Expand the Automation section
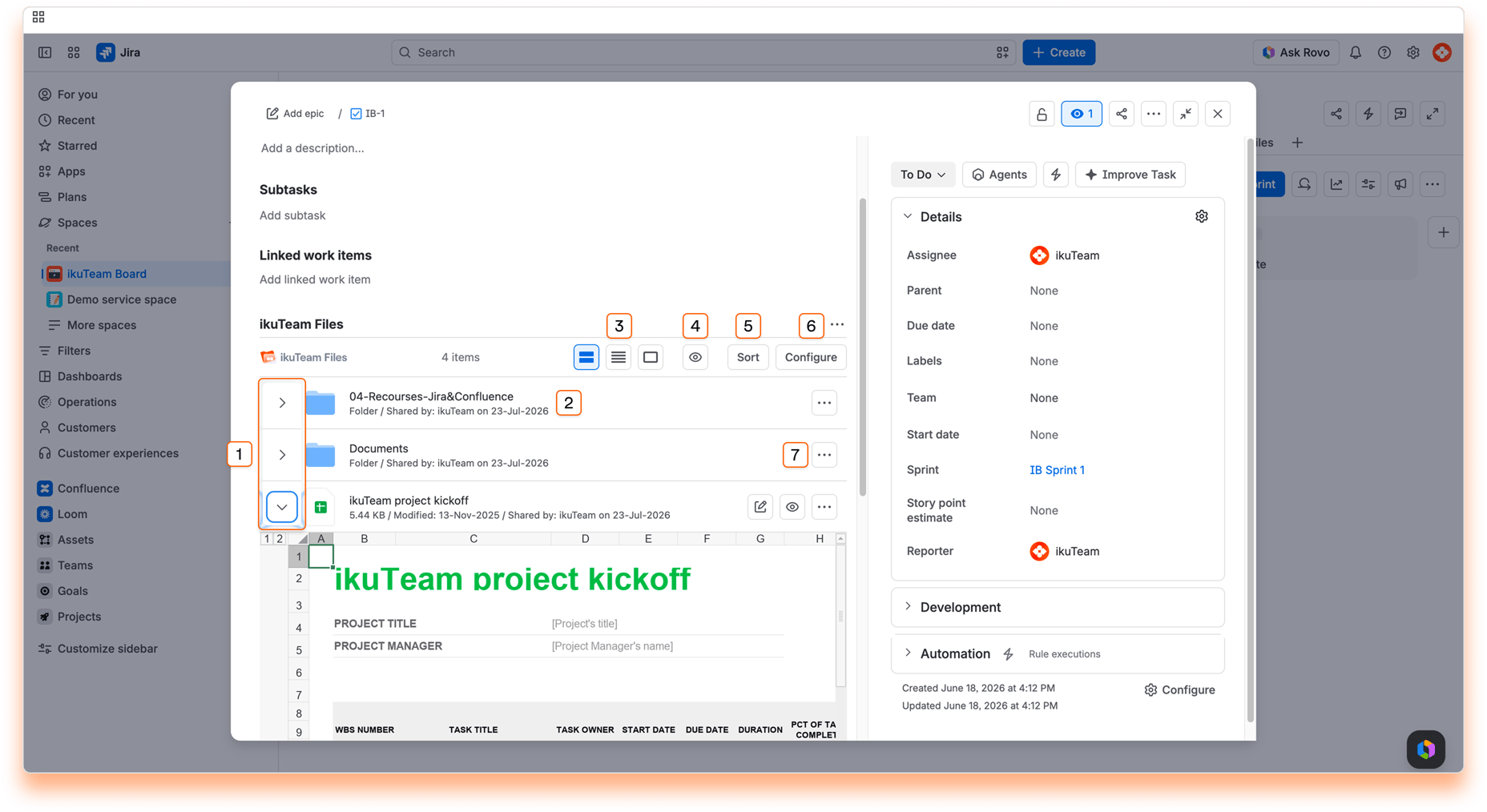1487x812 pixels. tap(908, 653)
